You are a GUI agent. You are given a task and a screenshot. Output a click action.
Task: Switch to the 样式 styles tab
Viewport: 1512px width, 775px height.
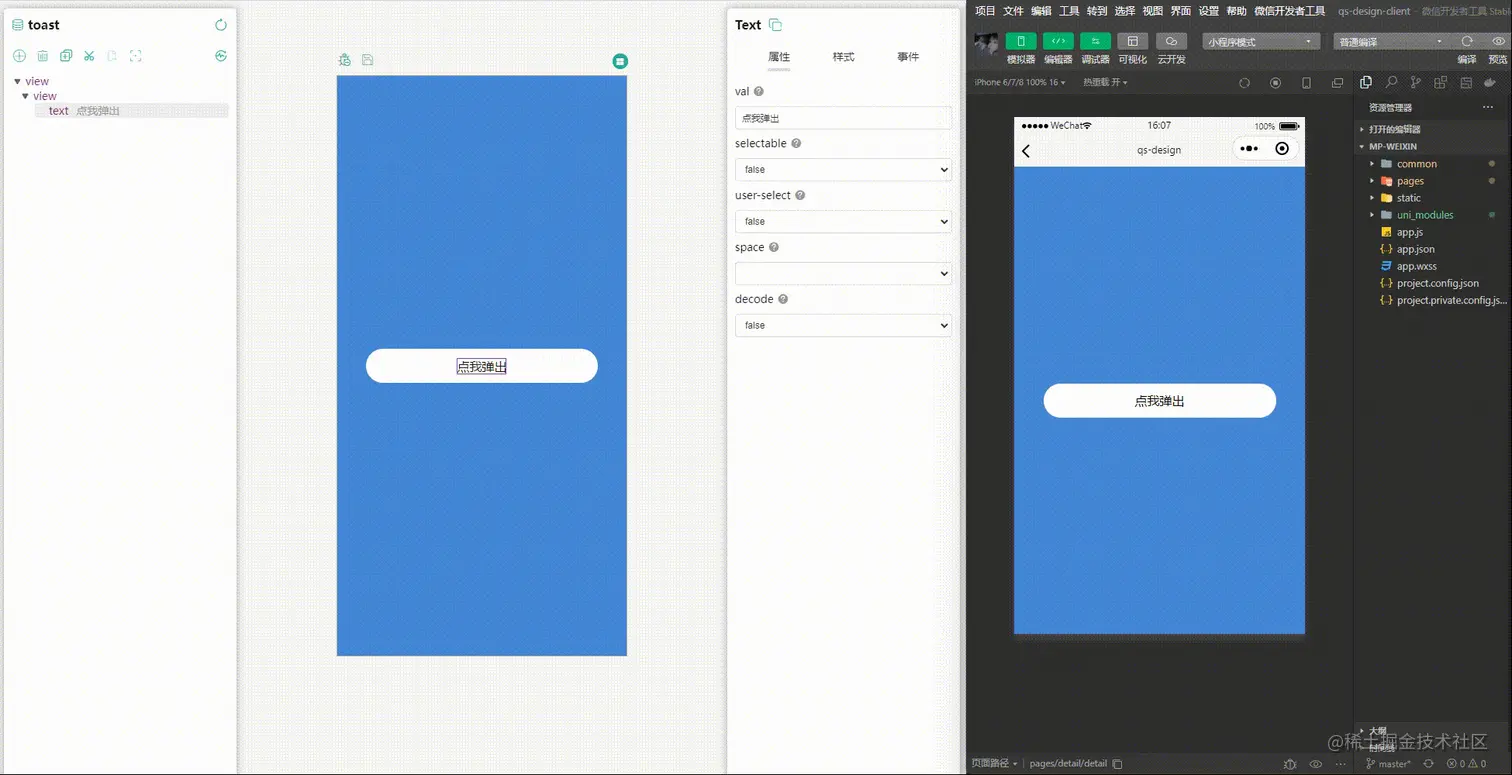point(844,57)
